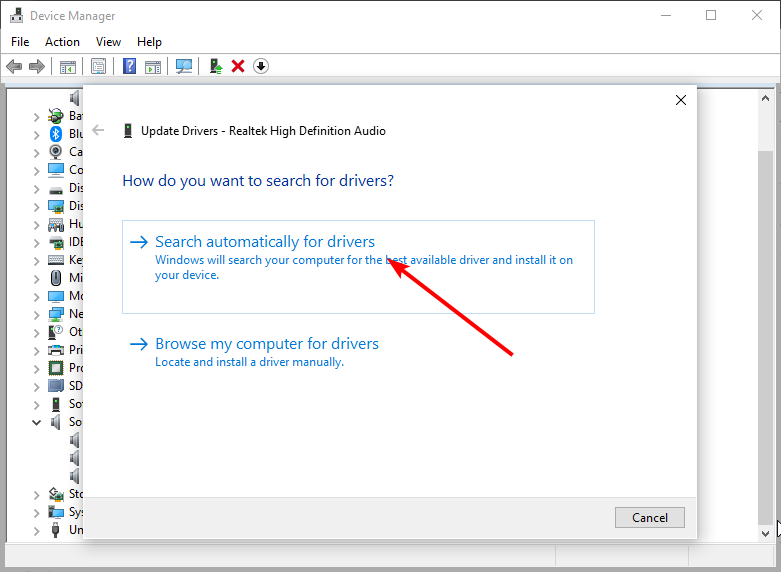Maximize the Device Manager window
Viewport: 781px width, 572px height.
pyautogui.click(x=711, y=15)
